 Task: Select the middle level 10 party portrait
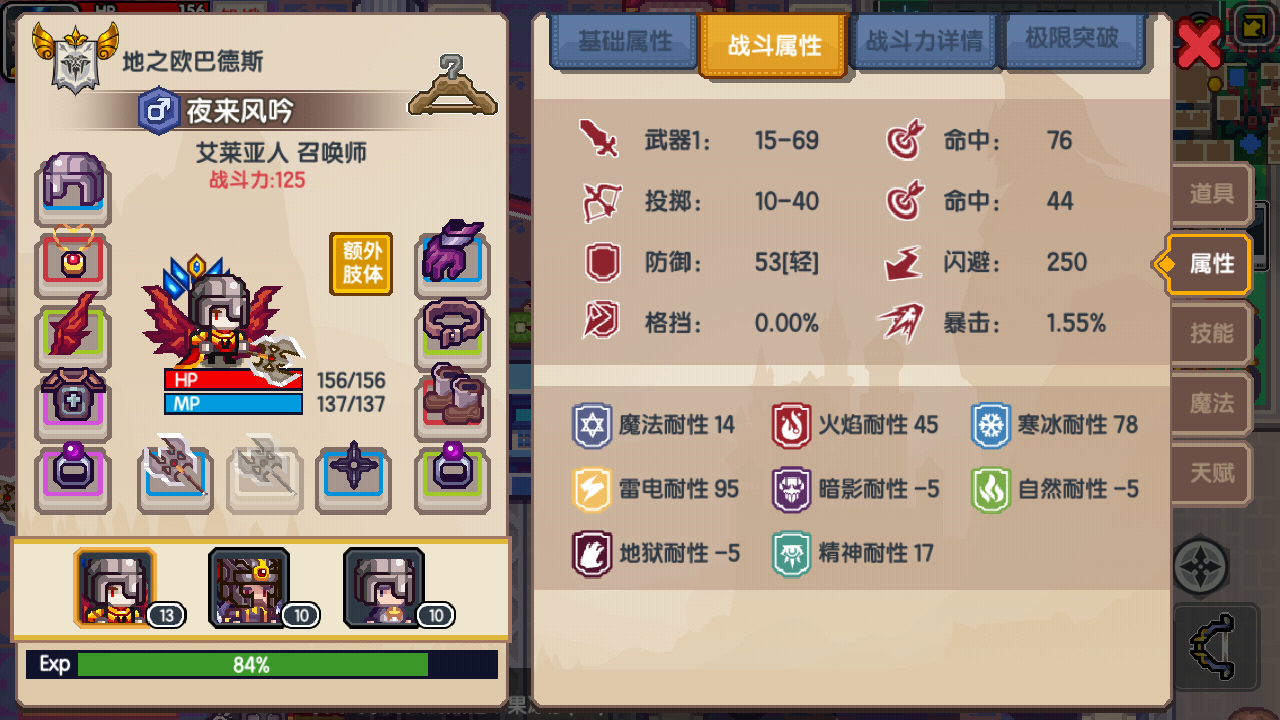pyautogui.click(x=249, y=589)
